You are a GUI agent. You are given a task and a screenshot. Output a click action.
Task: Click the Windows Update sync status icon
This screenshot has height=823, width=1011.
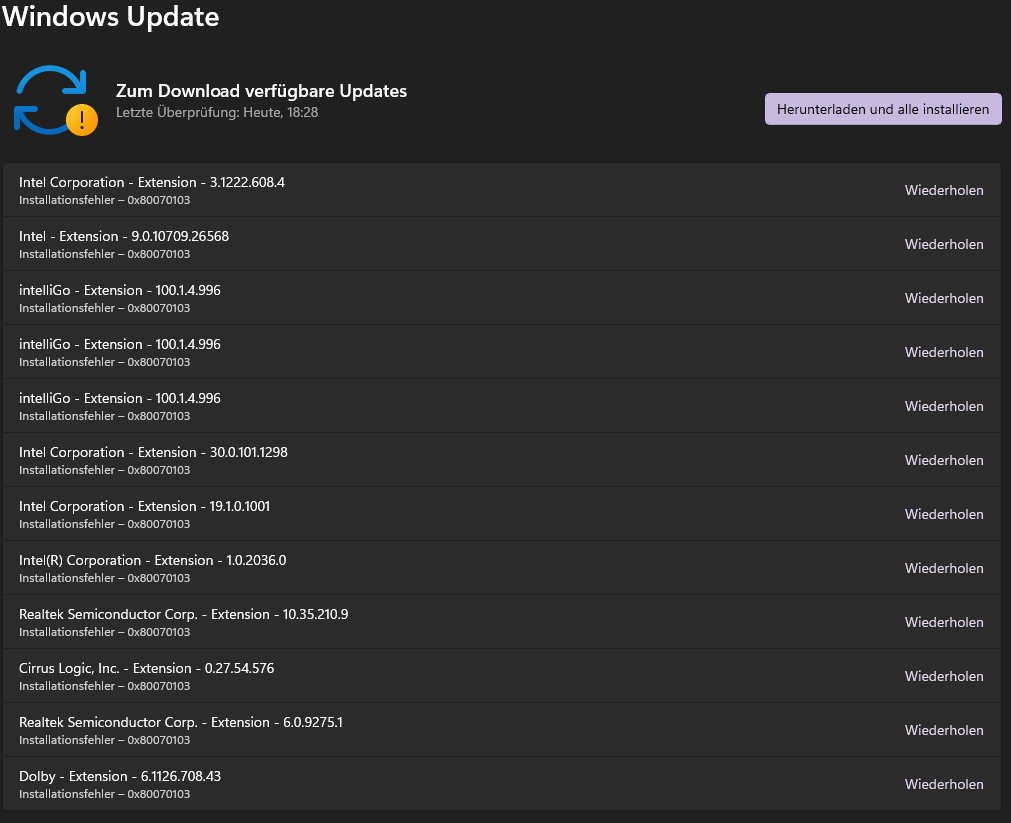56,100
